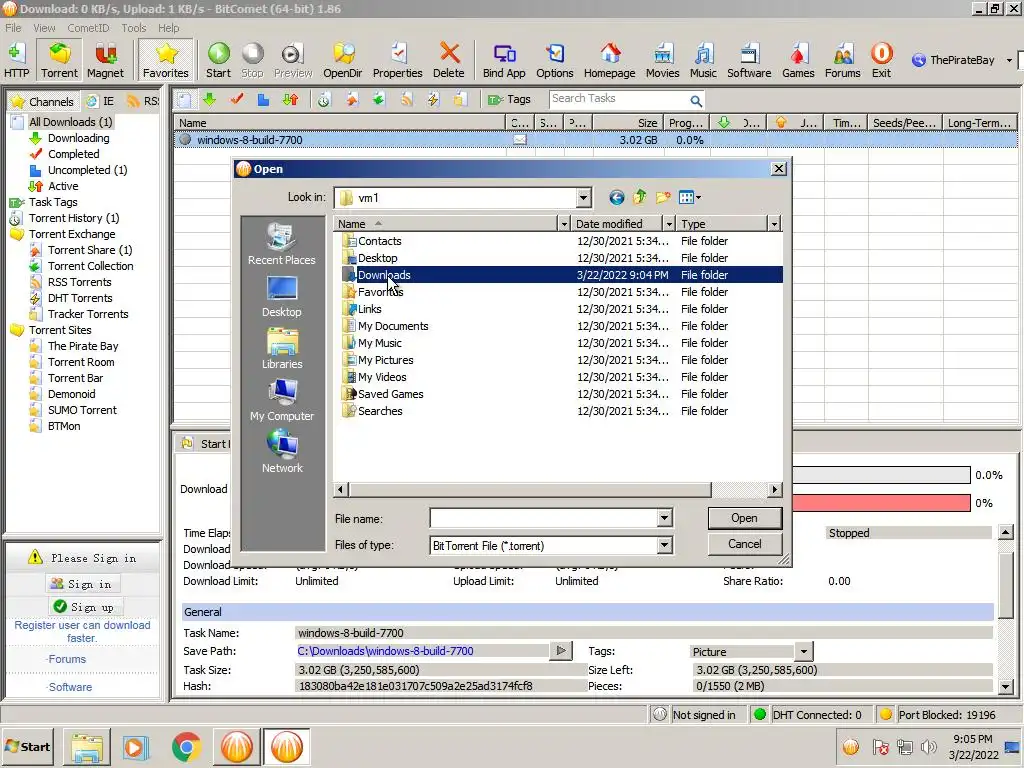The width and height of the screenshot is (1024, 768).
Task: Switch to the IE tab
Action: (x=101, y=101)
